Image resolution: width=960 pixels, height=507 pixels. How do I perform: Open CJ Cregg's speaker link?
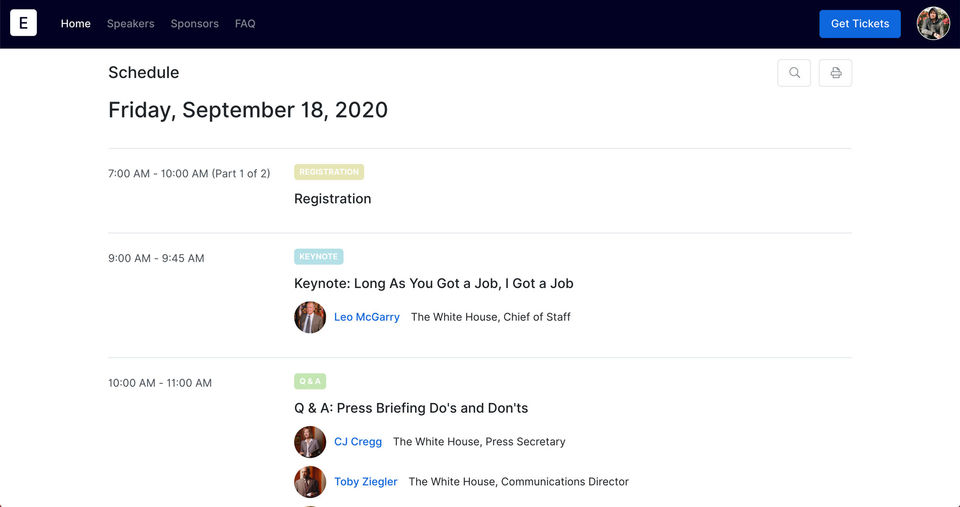click(358, 441)
